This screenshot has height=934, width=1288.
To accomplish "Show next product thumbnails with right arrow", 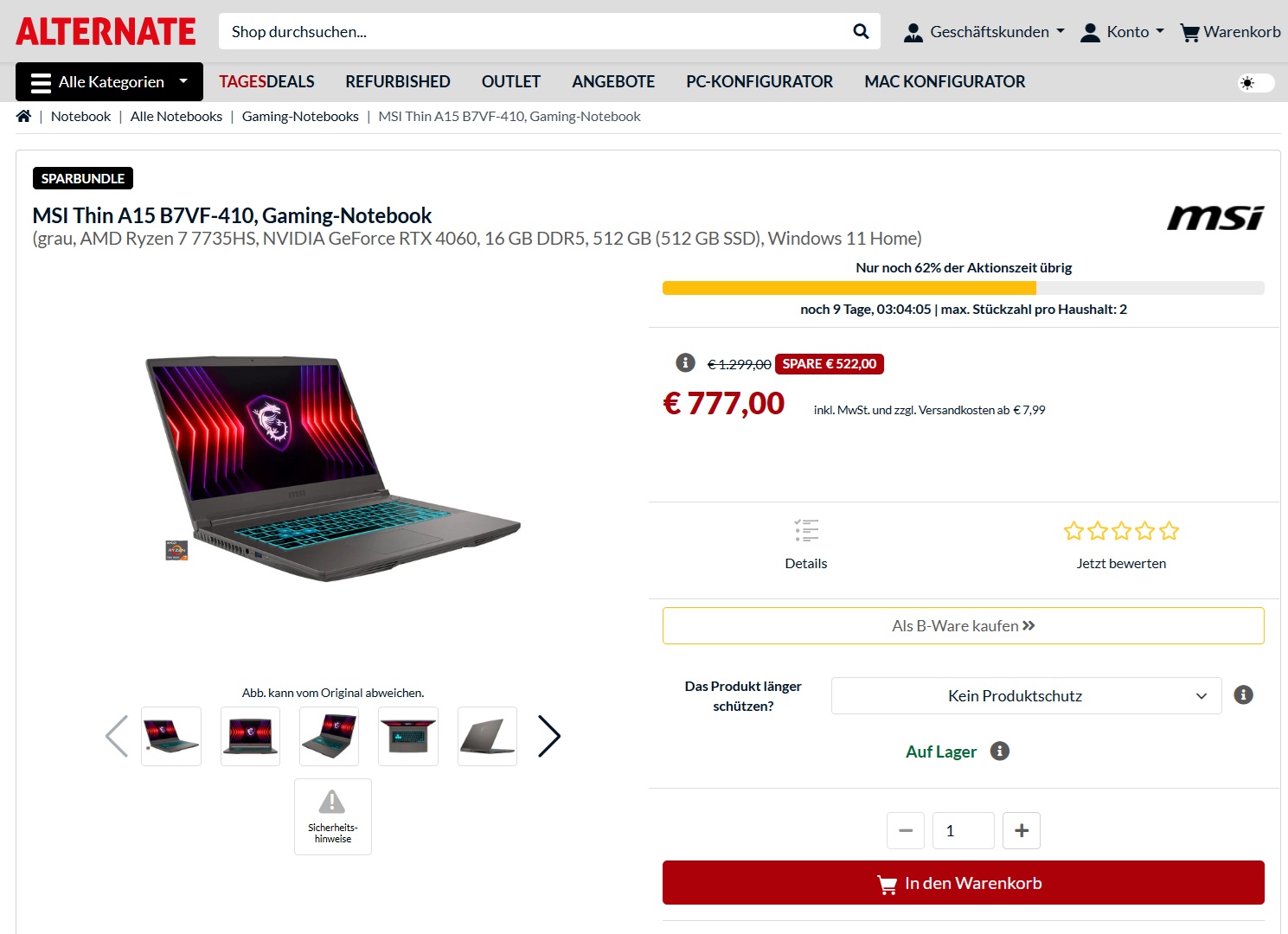I will [x=549, y=736].
